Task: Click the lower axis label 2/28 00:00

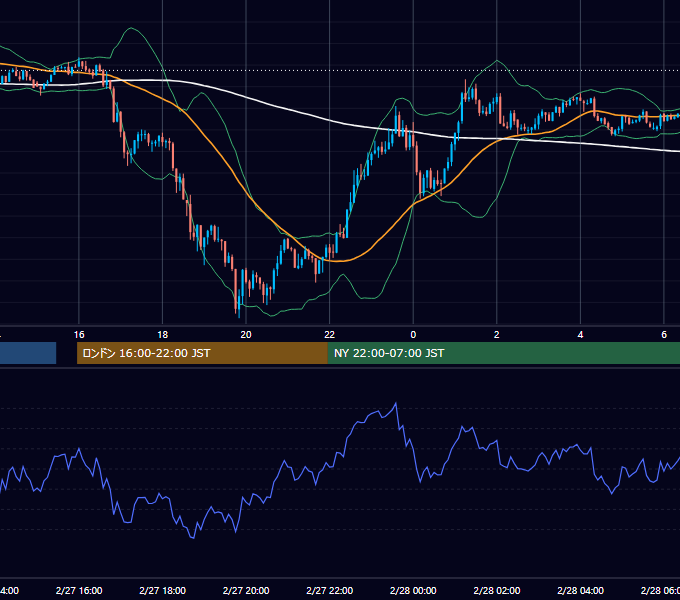Action: 413,590
